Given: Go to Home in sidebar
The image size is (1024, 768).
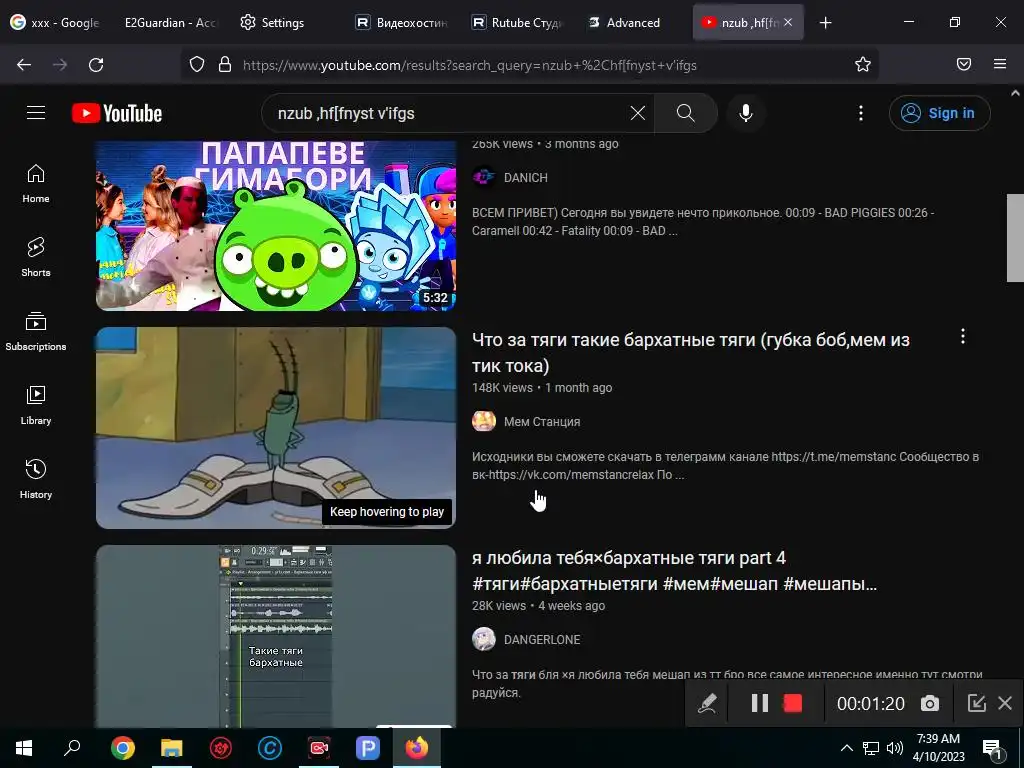Looking at the screenshot, I should click(36, 184).
